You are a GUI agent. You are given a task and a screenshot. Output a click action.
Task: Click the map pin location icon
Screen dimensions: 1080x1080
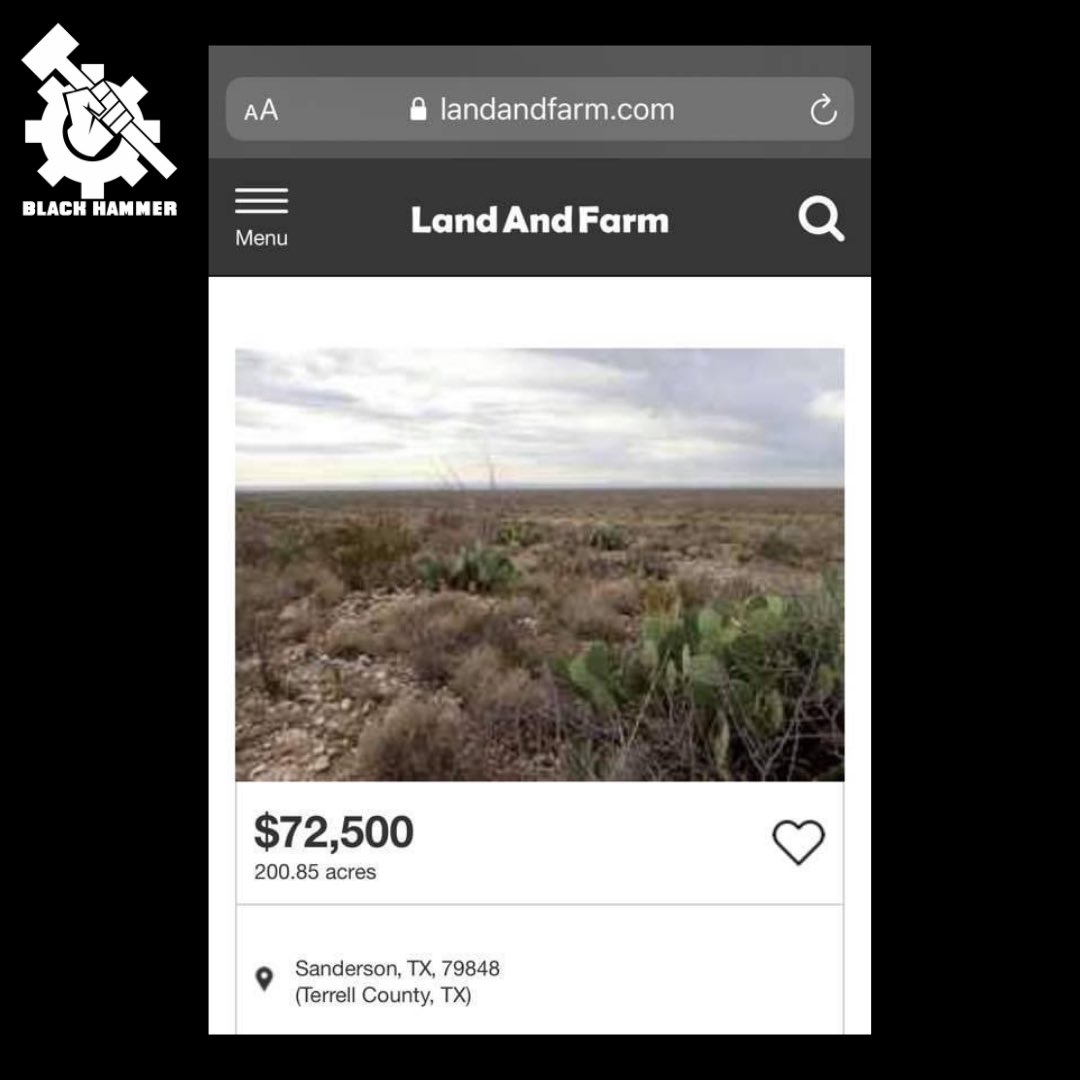tap(264, 979)
